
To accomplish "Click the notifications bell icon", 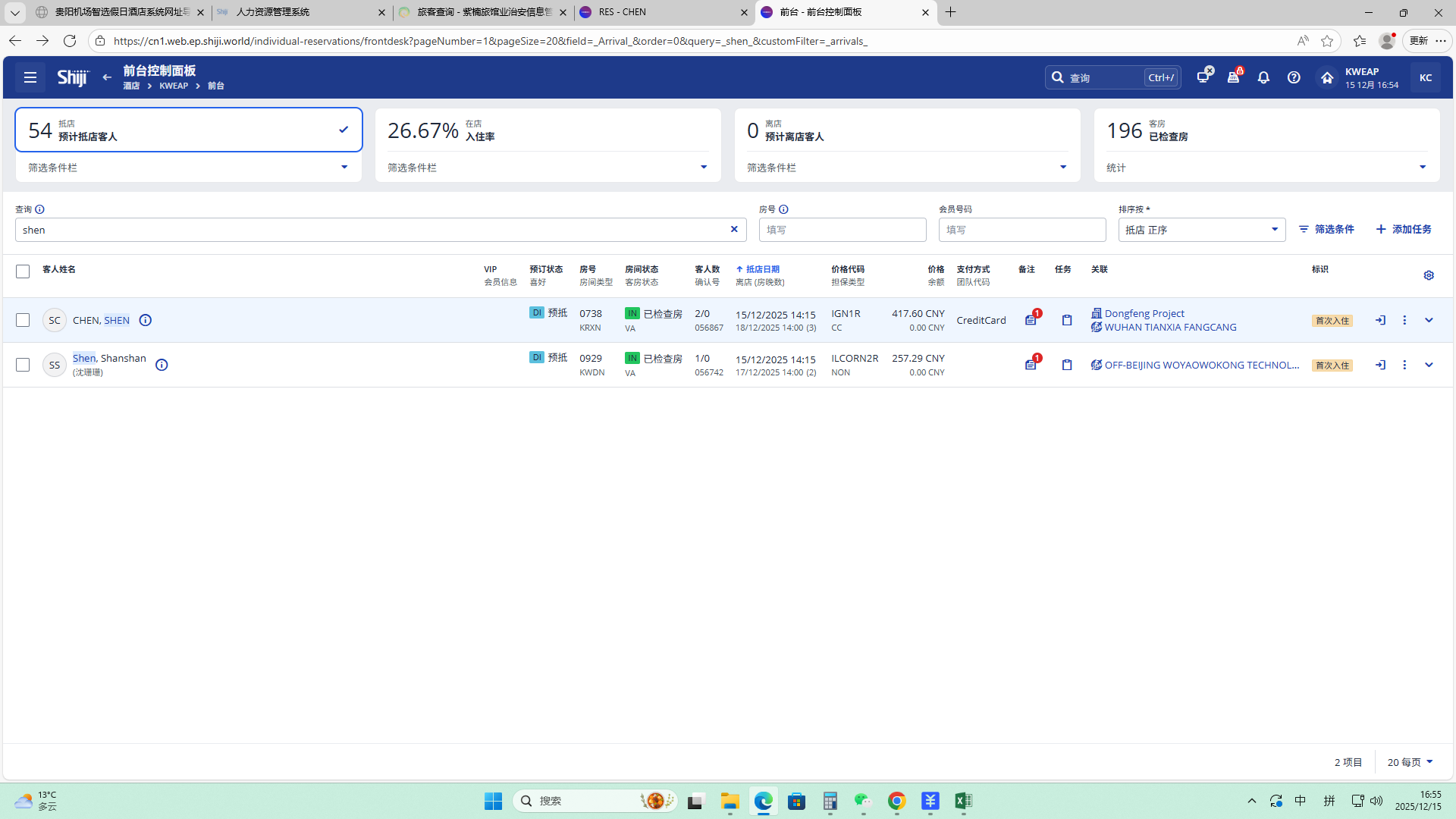I will (1263, 77).
